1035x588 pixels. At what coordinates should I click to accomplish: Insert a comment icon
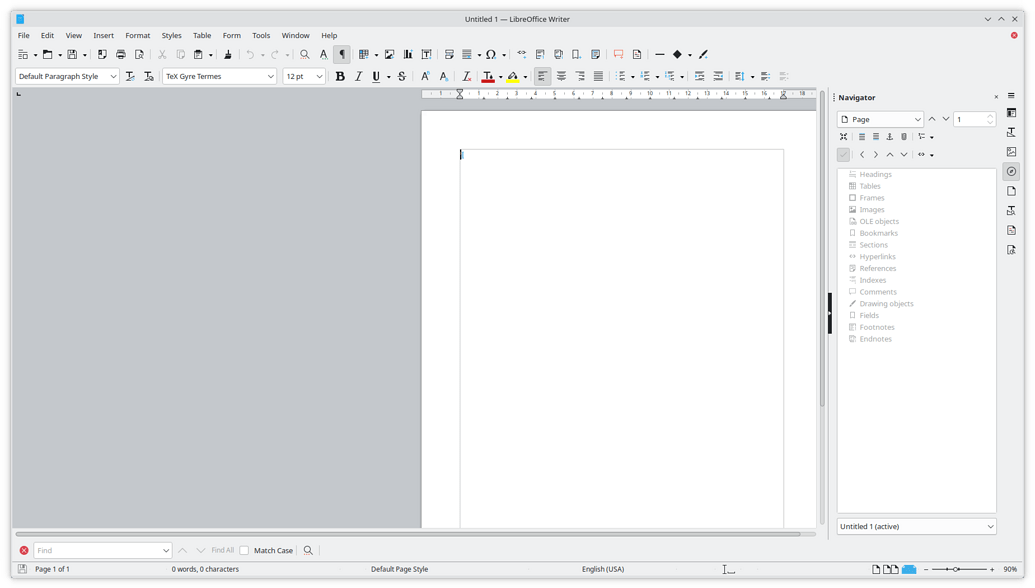(618, 55)
